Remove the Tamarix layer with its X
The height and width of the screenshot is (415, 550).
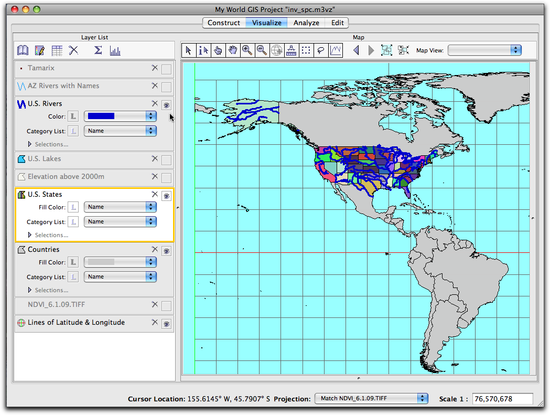[x=155, y=68]
